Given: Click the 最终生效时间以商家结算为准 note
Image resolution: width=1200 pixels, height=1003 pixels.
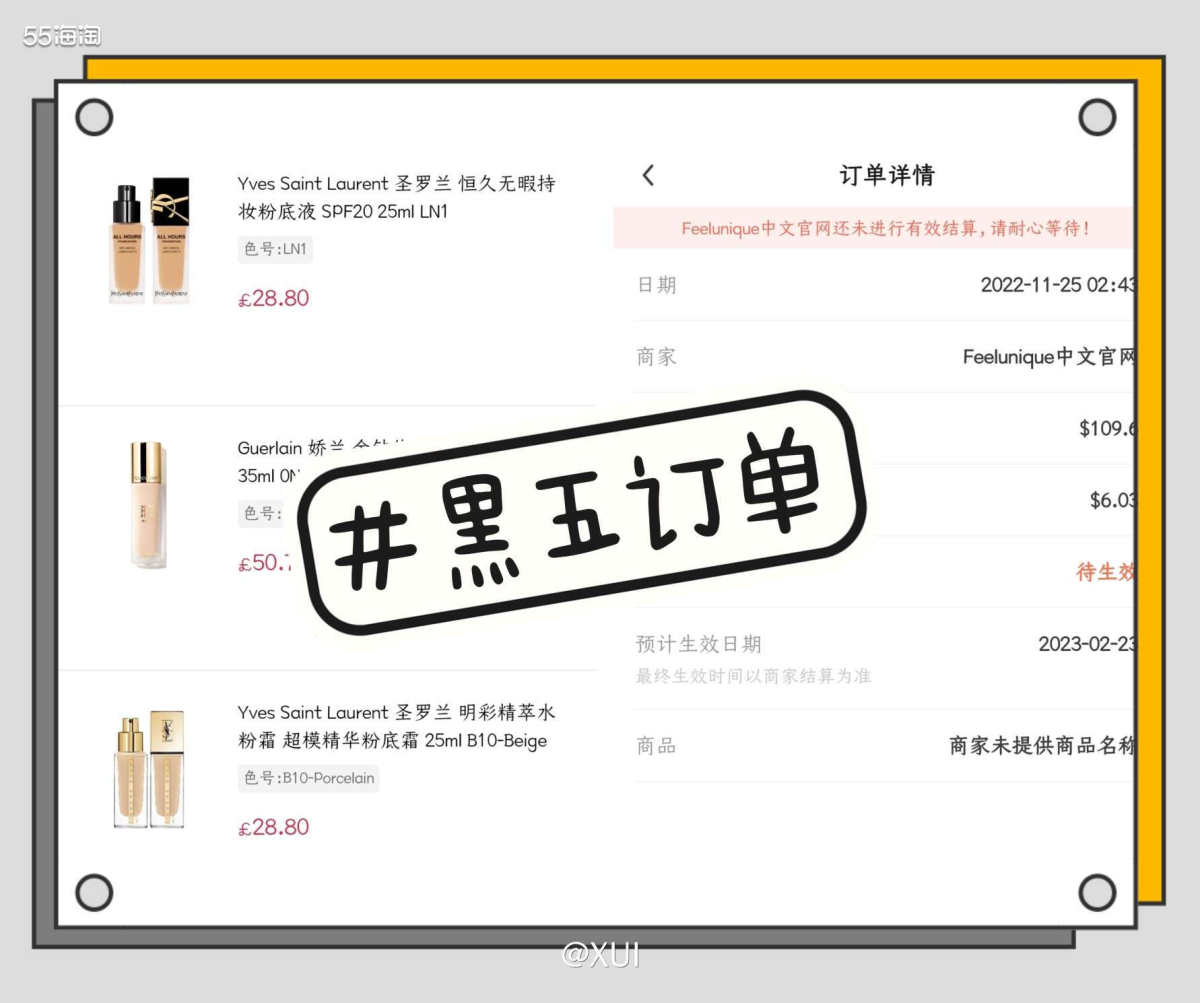Looking at the screenshot, I should coord(753,676).
